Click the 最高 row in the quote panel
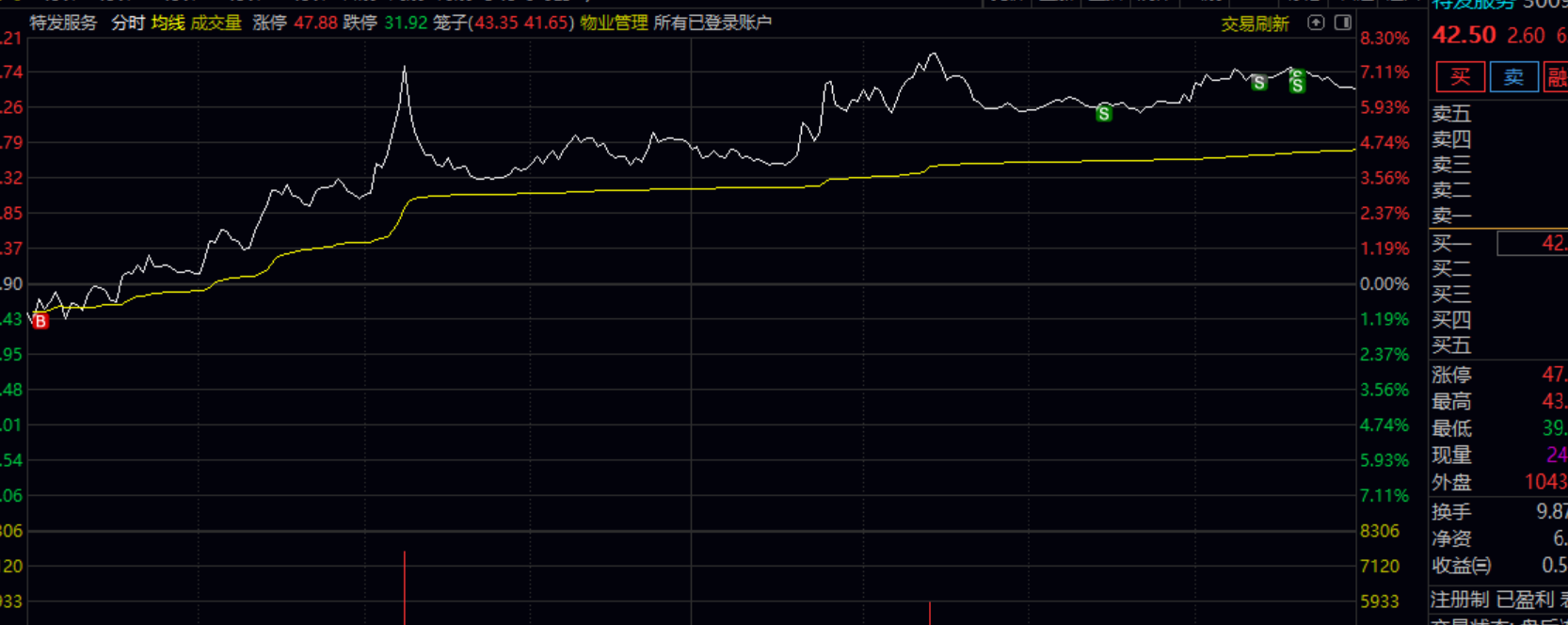The image size is (1568, 625). [1498, 402]
